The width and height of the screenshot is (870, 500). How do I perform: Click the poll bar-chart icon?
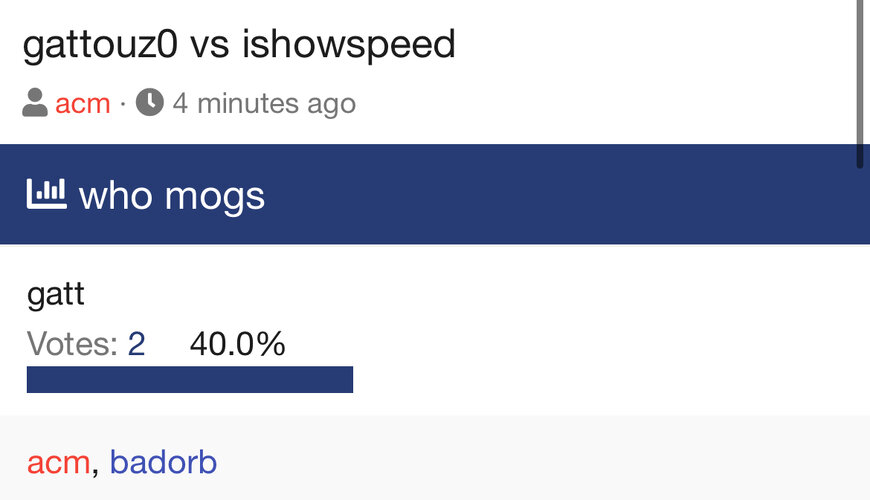click(46, 194)
